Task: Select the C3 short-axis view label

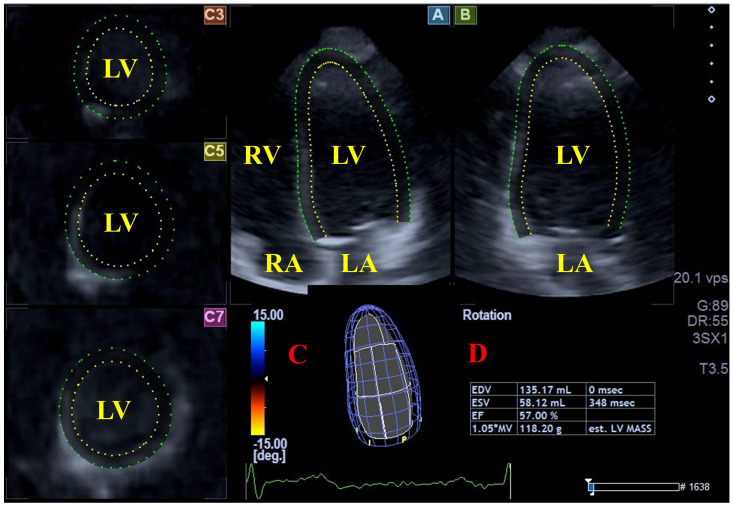Action: pyautogui.click(x=214, y=15)
